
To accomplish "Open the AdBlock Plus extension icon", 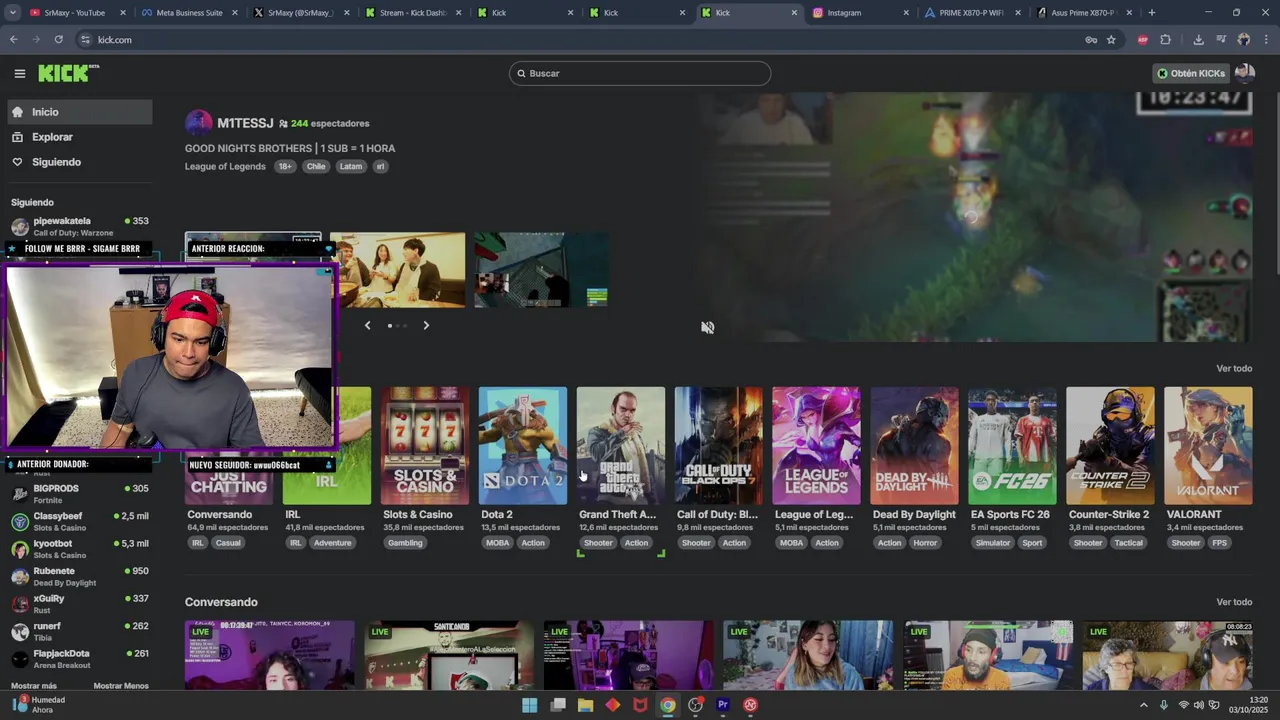I will click(x=1142, y=40).
